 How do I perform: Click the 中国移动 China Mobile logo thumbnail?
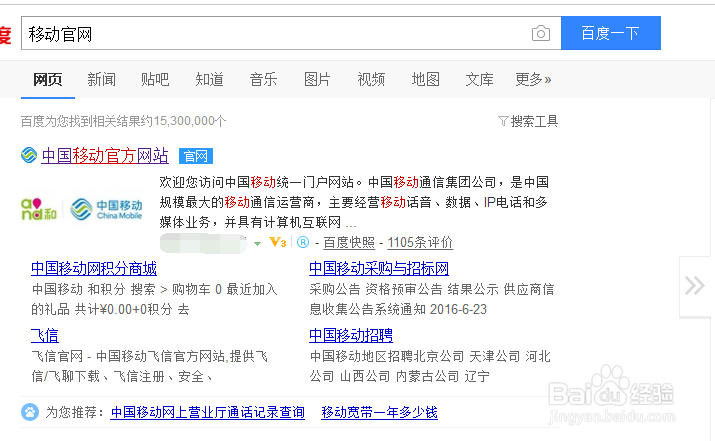[82, 209]
